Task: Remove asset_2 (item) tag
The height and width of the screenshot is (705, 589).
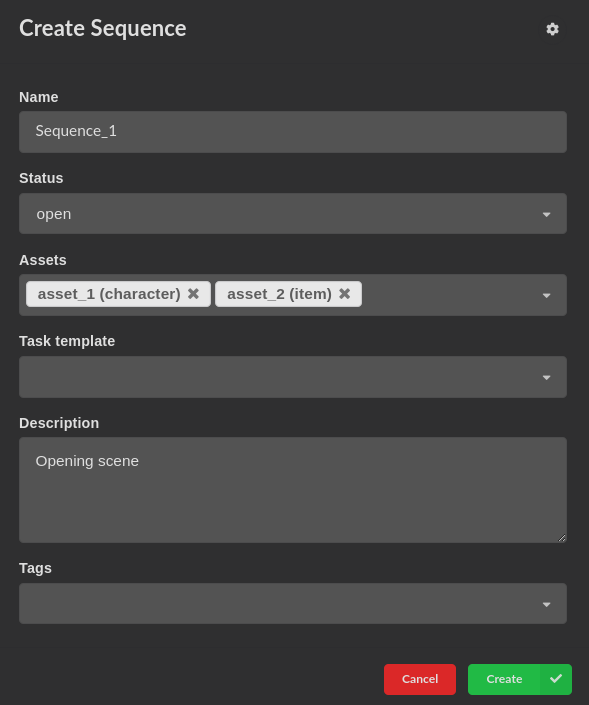Action: pyautogui.click(x=344, y=294)
